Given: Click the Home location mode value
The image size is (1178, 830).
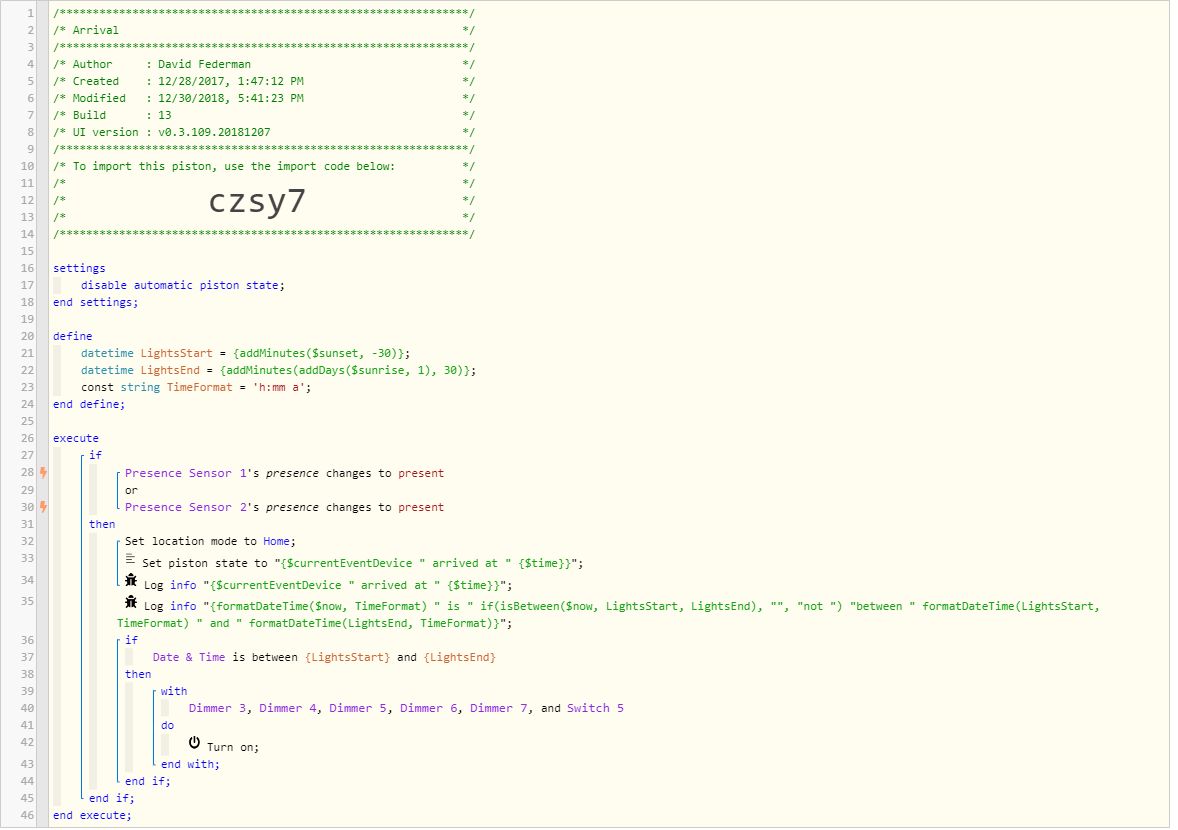Looking at the screenshot, I should [276, 542].
